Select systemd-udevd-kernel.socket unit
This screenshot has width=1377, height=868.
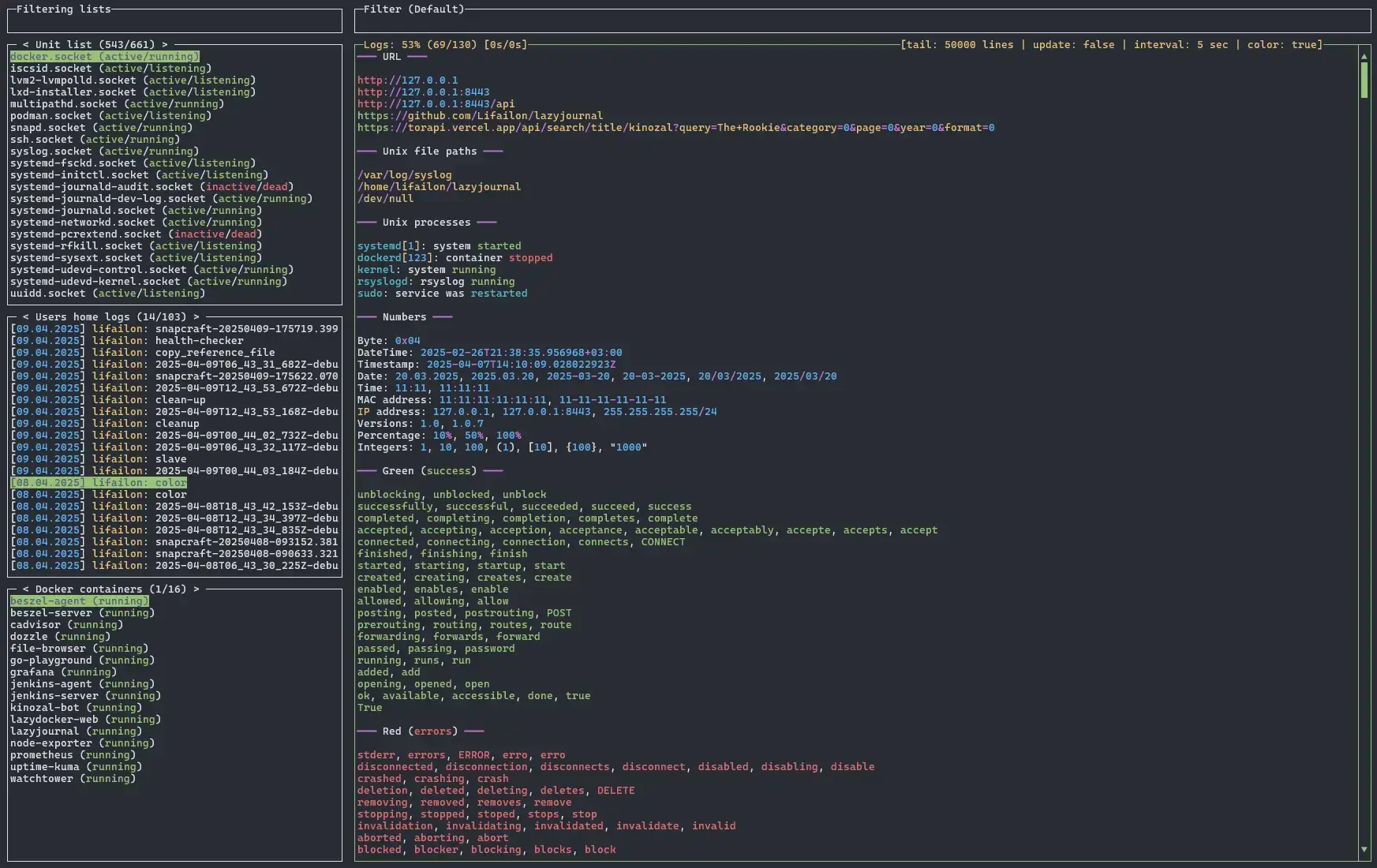pyautogui.click(x=149, y=282)
